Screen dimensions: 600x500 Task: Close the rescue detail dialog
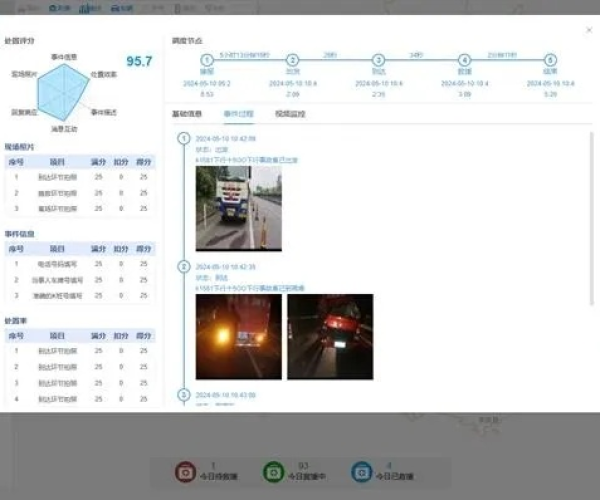click(x=589, y=30)
